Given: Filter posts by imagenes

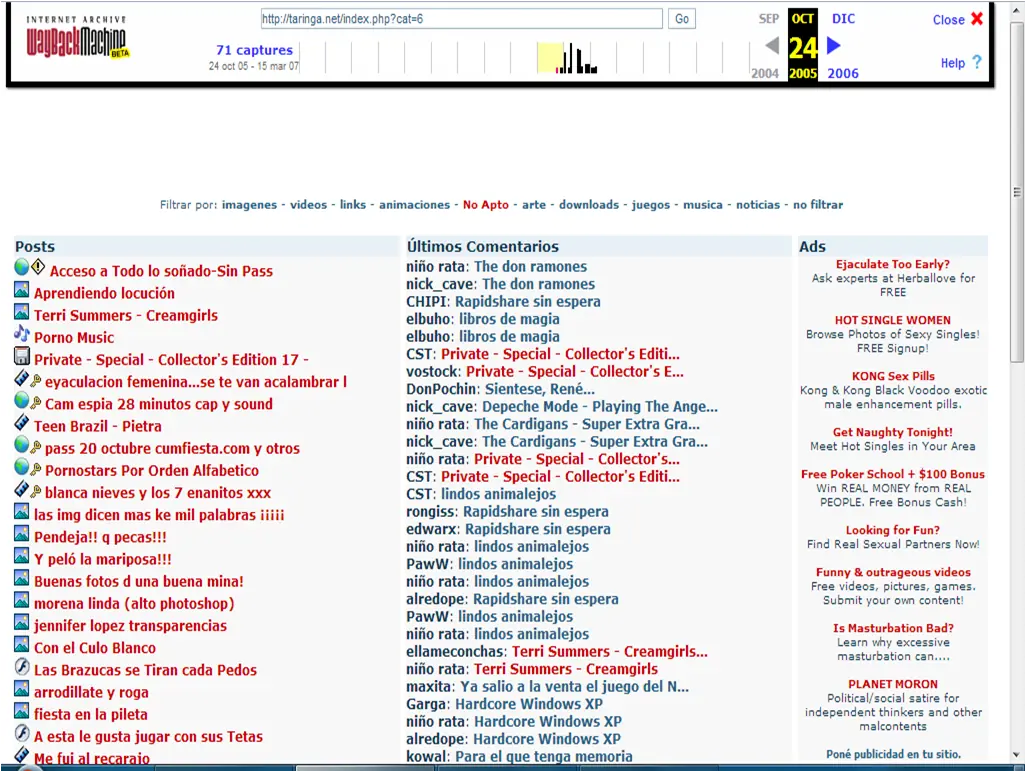Looking at the screenshot, I should 249,205.
